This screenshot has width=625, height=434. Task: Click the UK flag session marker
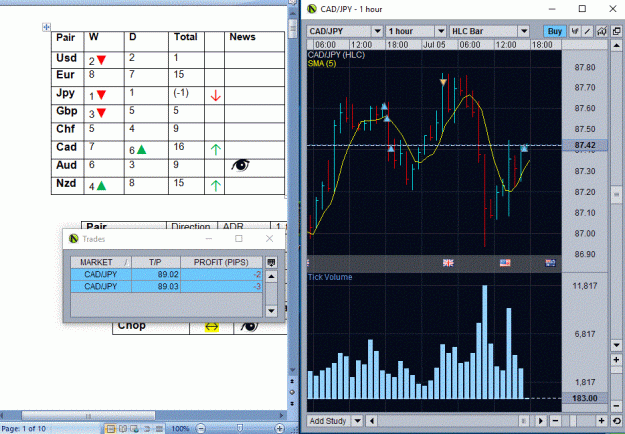click(x=448, y=263)
